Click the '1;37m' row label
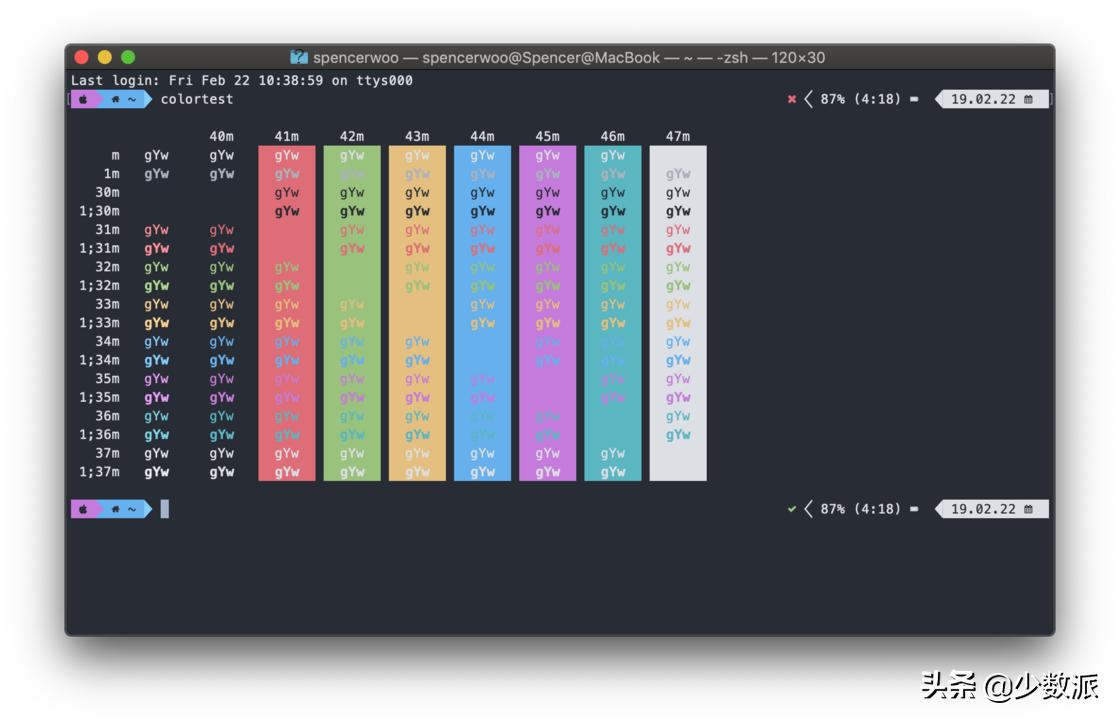 [x=99, y=472]
